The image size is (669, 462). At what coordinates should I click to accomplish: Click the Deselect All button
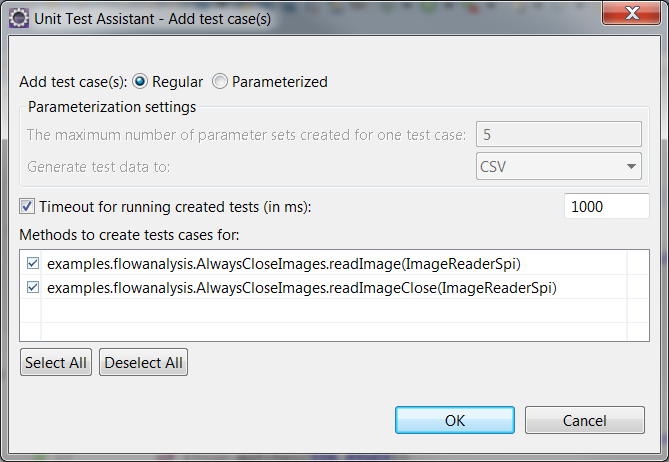143,362
